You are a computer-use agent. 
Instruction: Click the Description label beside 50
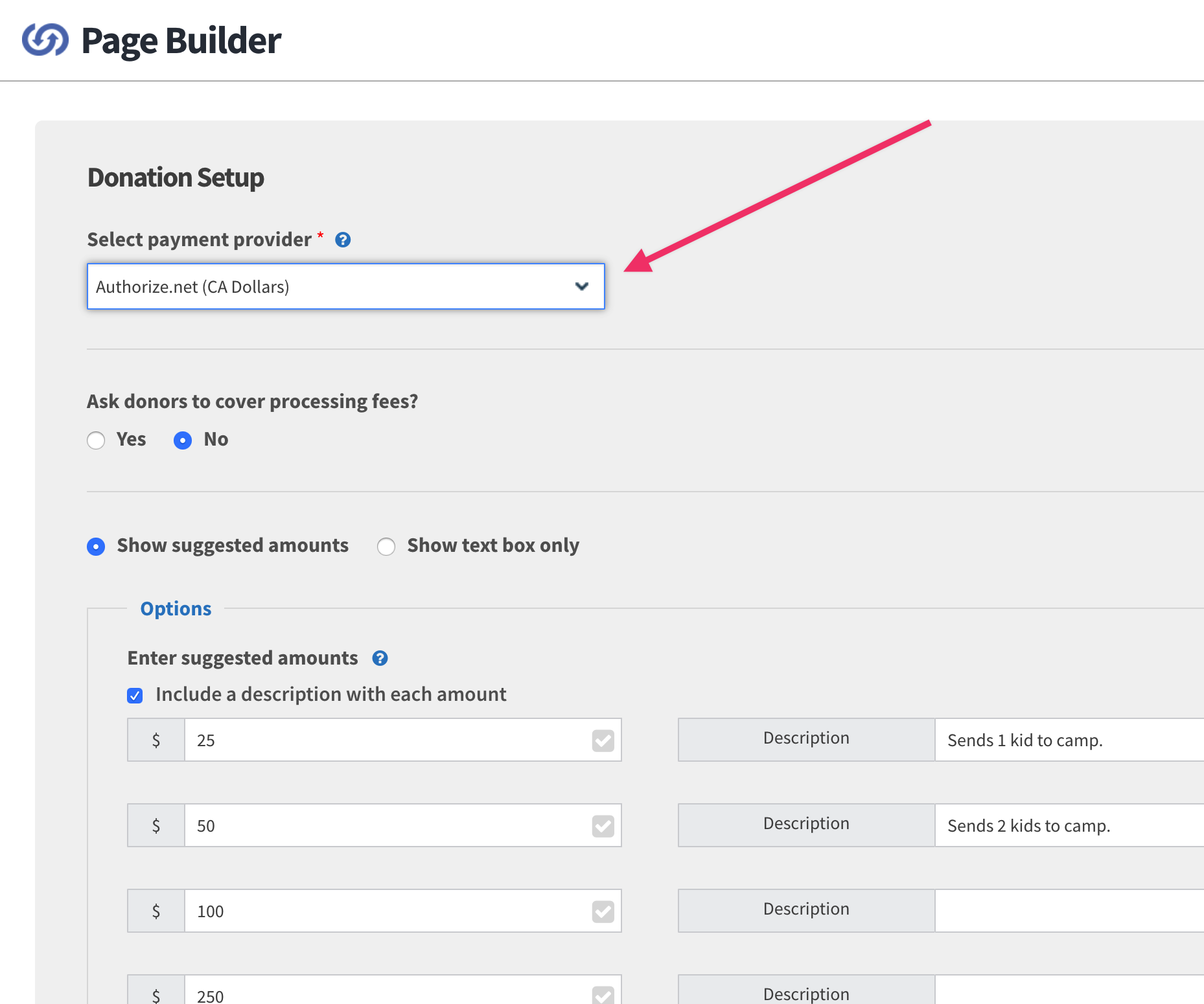click(806, 824)
